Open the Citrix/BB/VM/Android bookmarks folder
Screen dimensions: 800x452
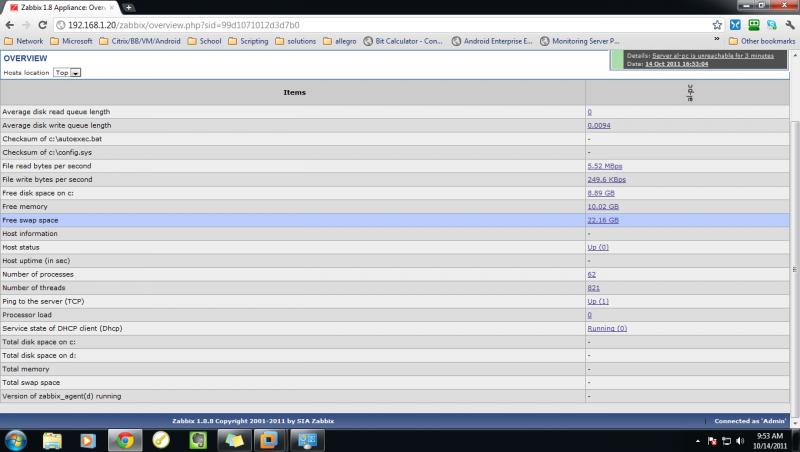(x=140, y=41)
